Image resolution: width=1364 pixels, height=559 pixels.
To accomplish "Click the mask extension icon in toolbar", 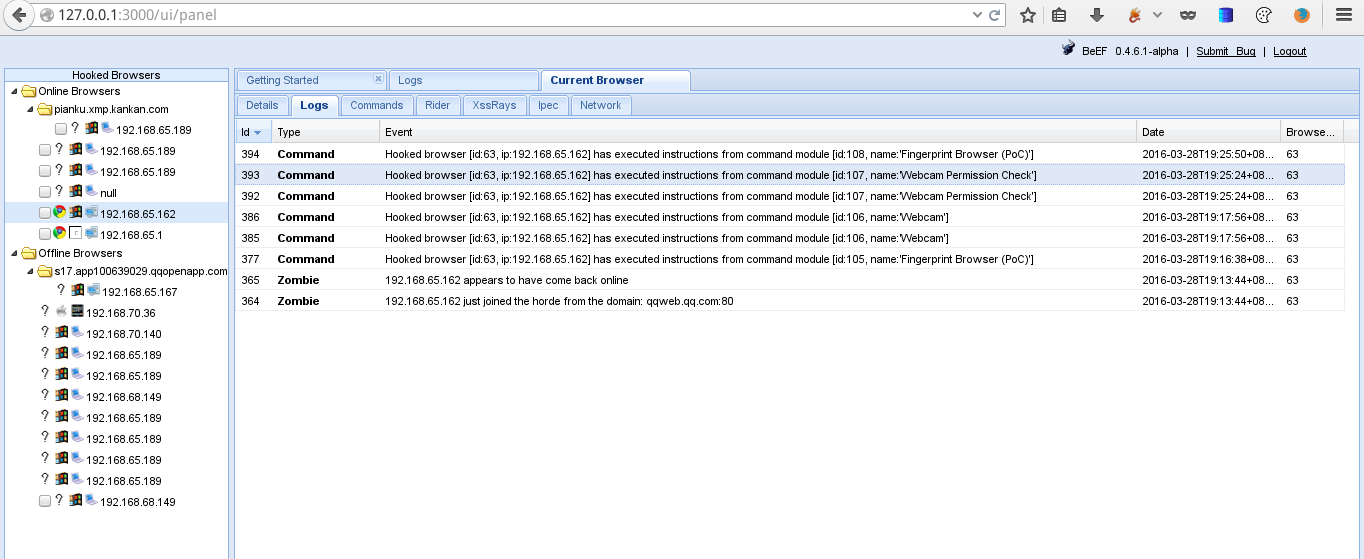I will click(1188, 15).
